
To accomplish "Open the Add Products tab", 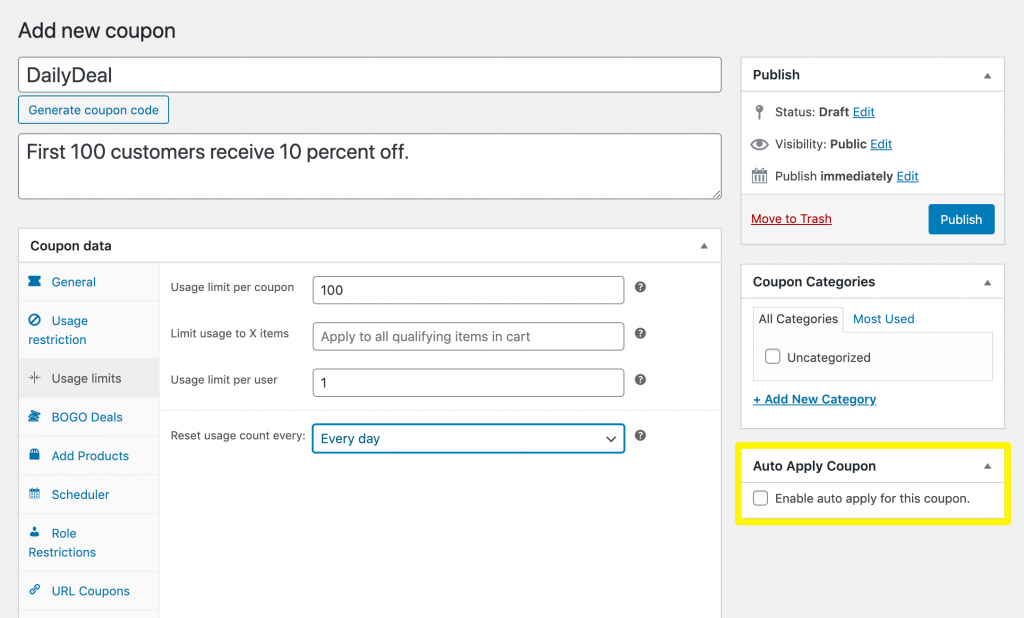I will (x=89, y=455).
